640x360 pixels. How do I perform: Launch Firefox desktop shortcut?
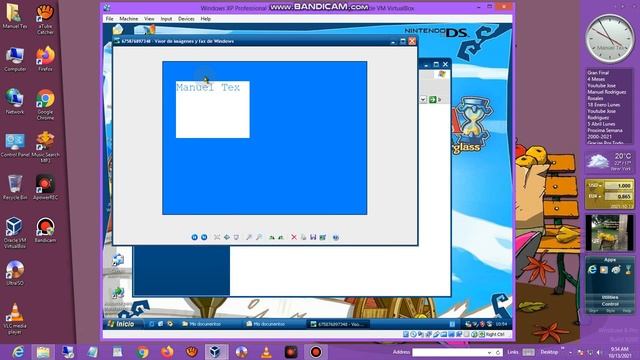pos(45,59)
